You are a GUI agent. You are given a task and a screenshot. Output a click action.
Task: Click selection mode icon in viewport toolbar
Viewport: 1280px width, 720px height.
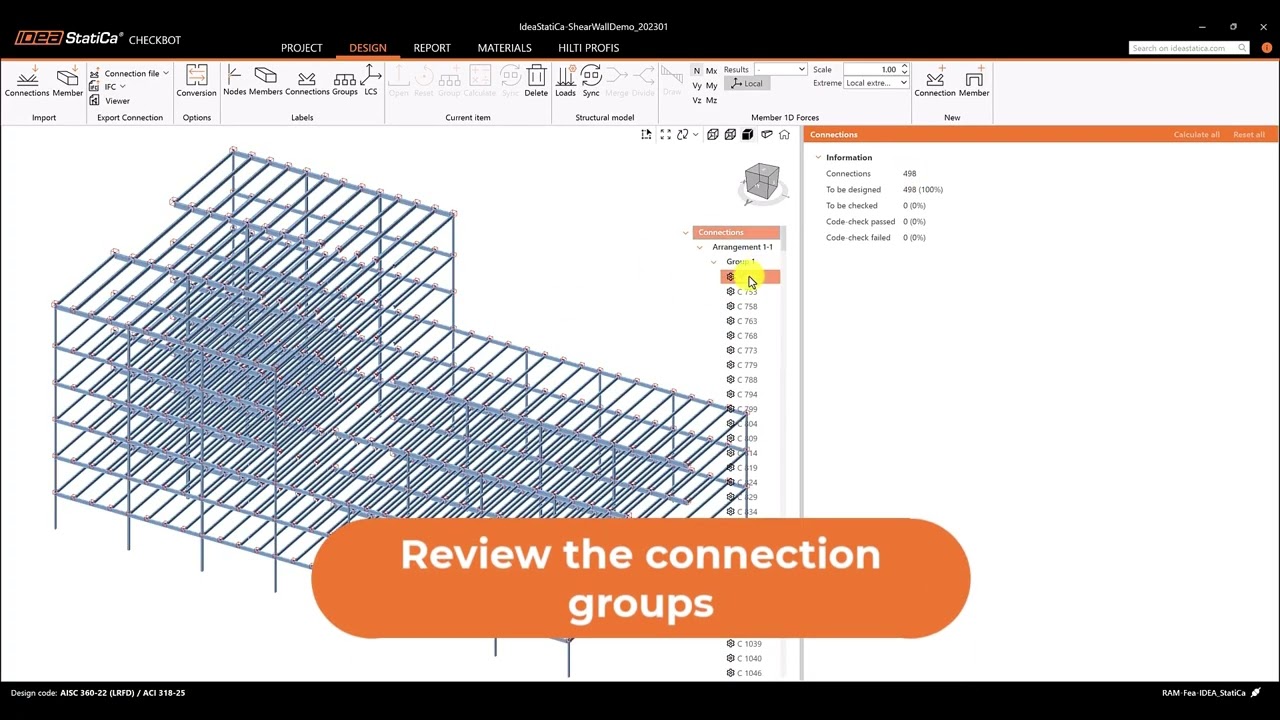(x=647, y=135)
